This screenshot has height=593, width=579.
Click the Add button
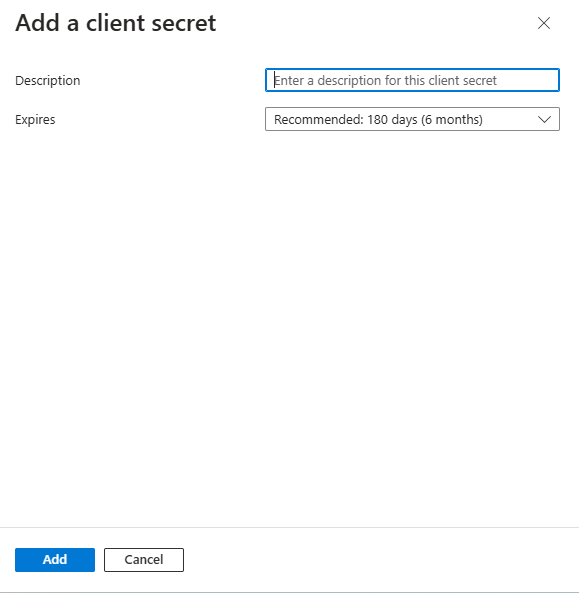tap(55, 560)
